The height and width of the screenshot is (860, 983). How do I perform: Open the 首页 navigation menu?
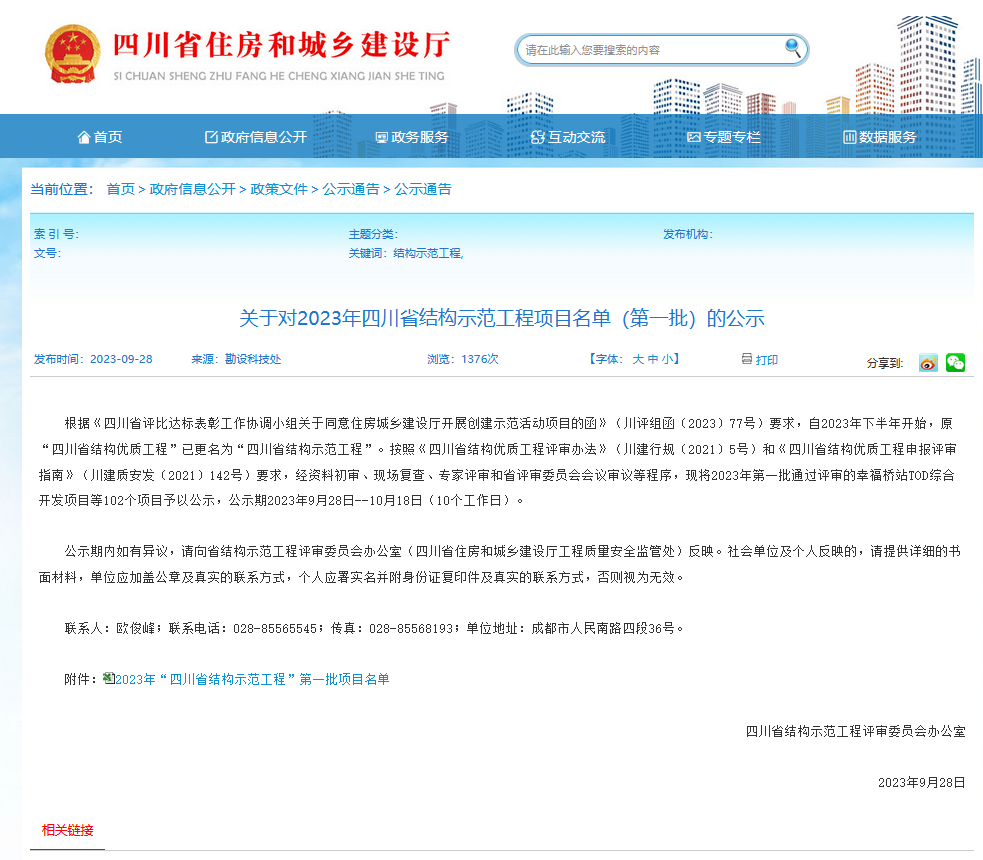[100, 137]
